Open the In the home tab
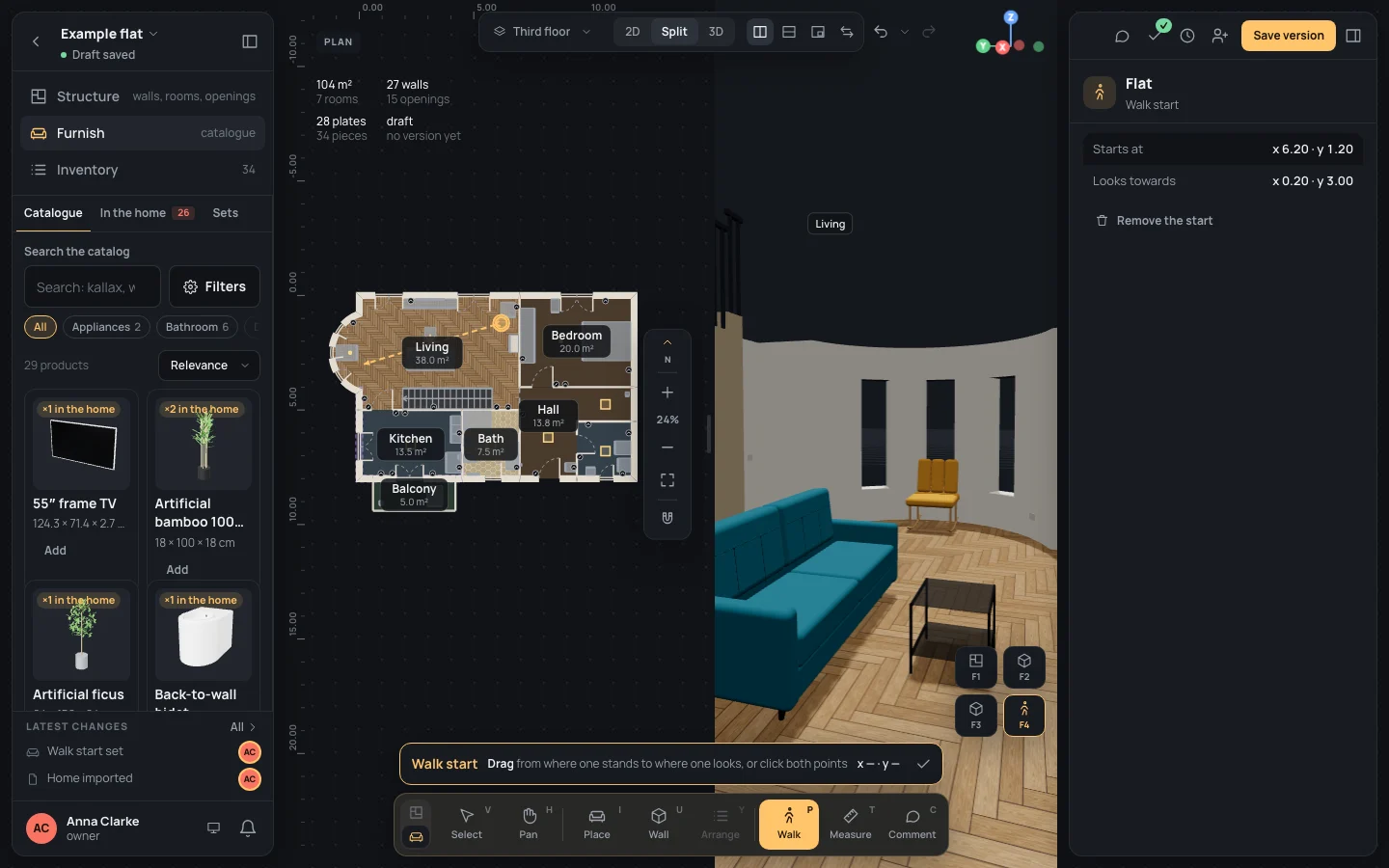 (147, 213)
